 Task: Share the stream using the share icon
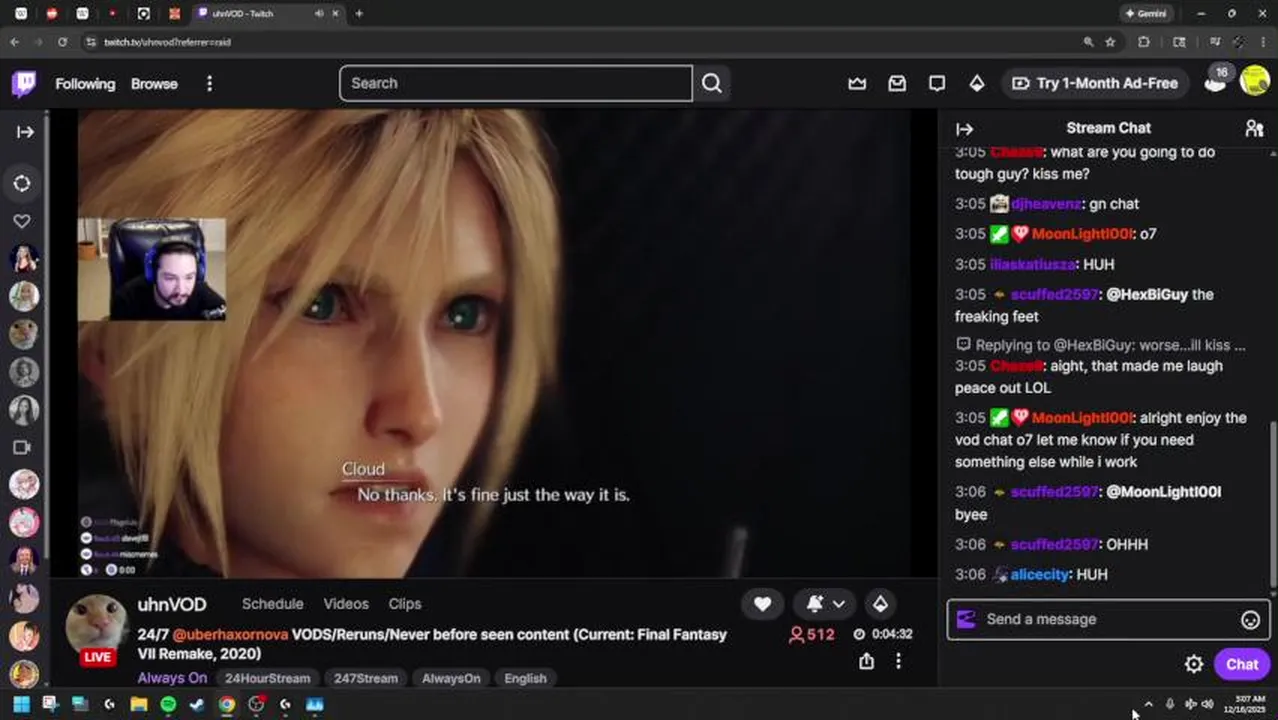click(866, 661)
